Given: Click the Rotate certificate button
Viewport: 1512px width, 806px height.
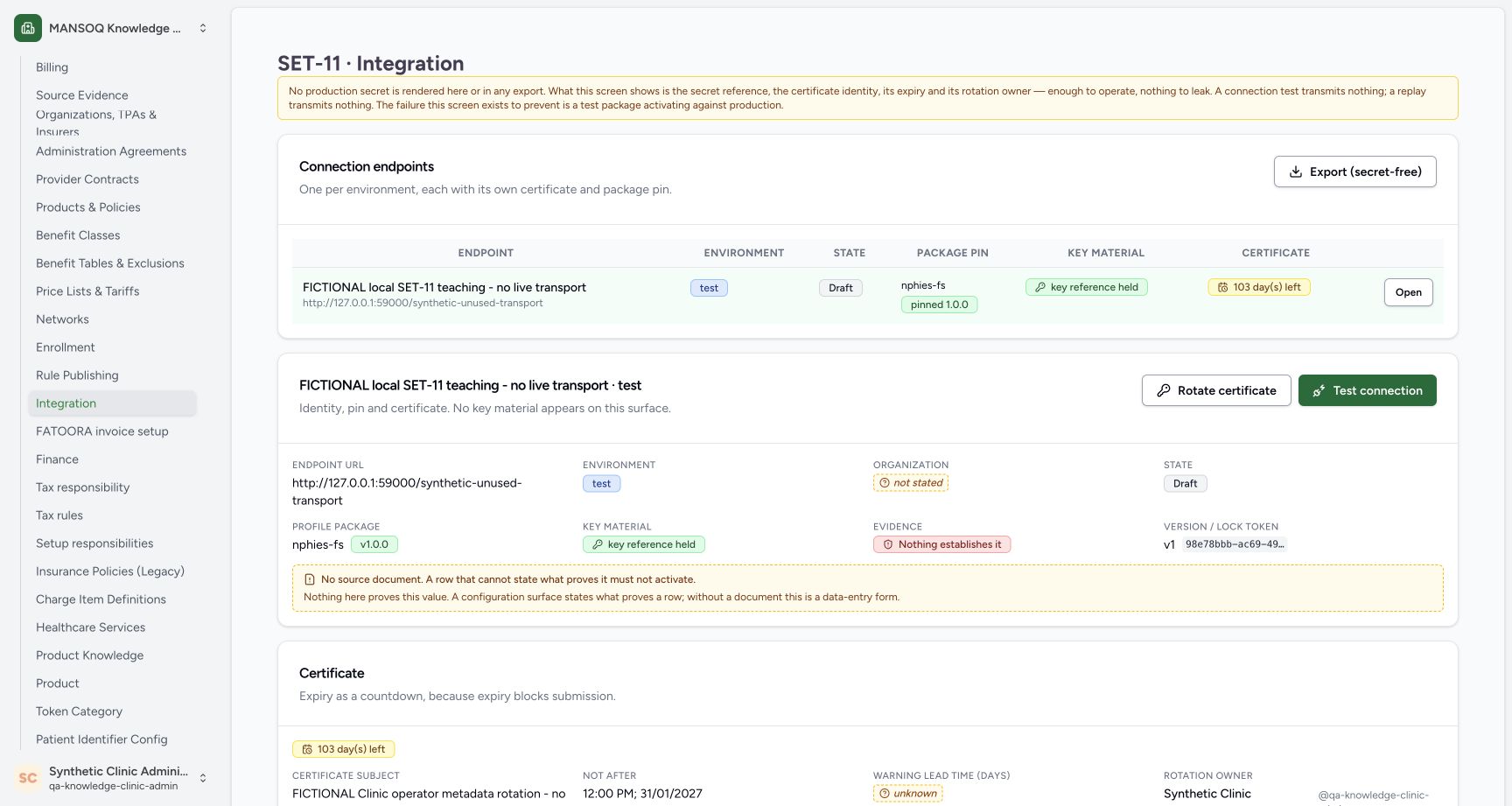Looking at the screenshot, I should pyautogui.click(x=1216, y=390).
